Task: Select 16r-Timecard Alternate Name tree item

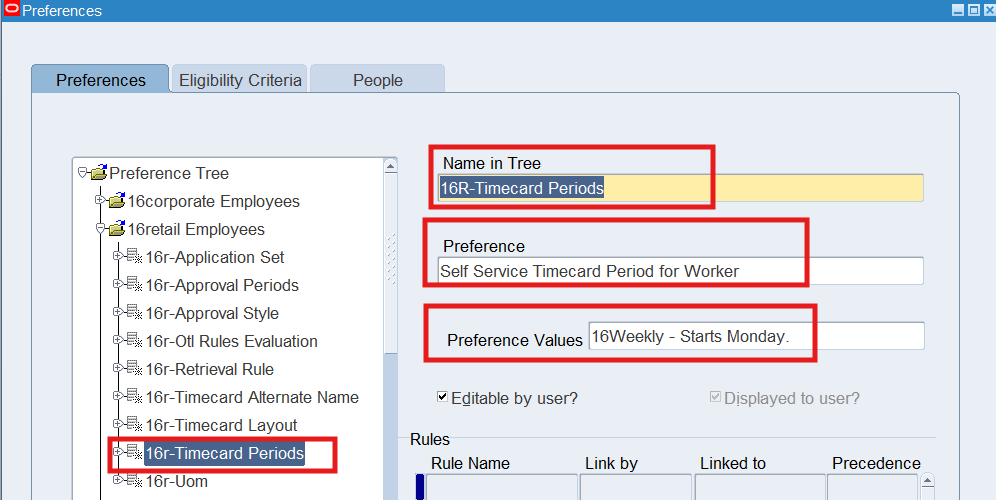Action: click(252, 397)
